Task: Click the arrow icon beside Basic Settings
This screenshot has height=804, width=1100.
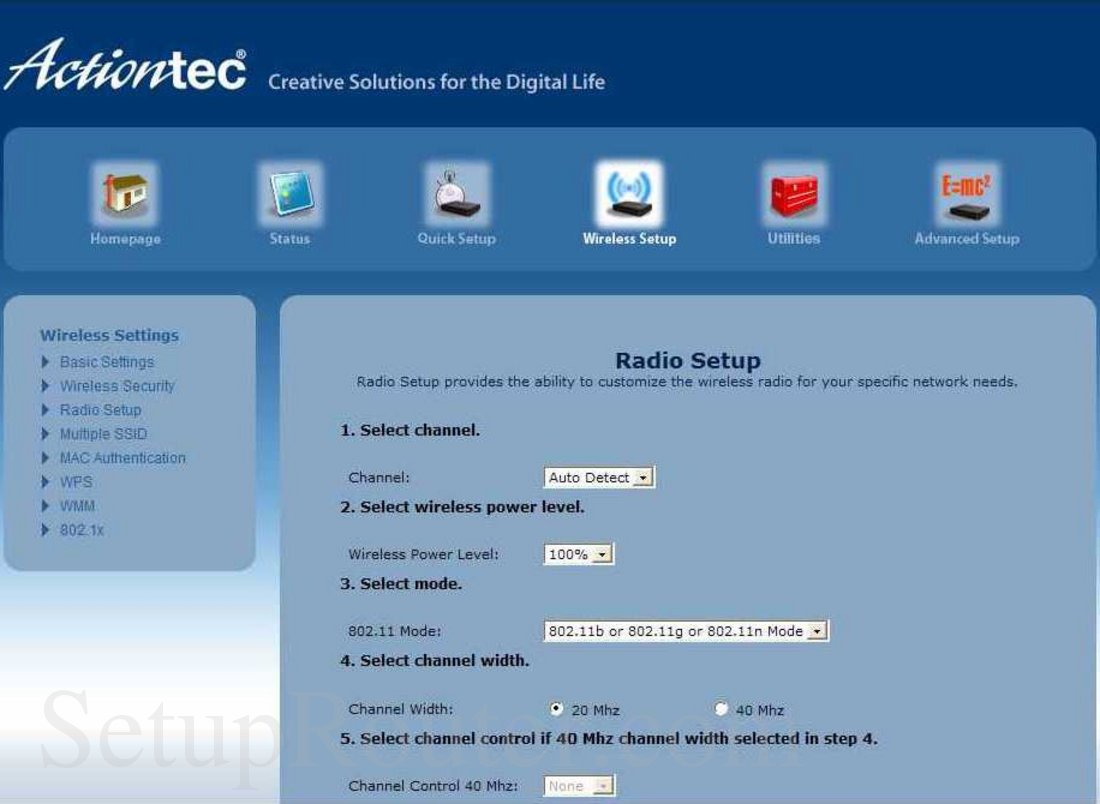Action: click(44, 362)
